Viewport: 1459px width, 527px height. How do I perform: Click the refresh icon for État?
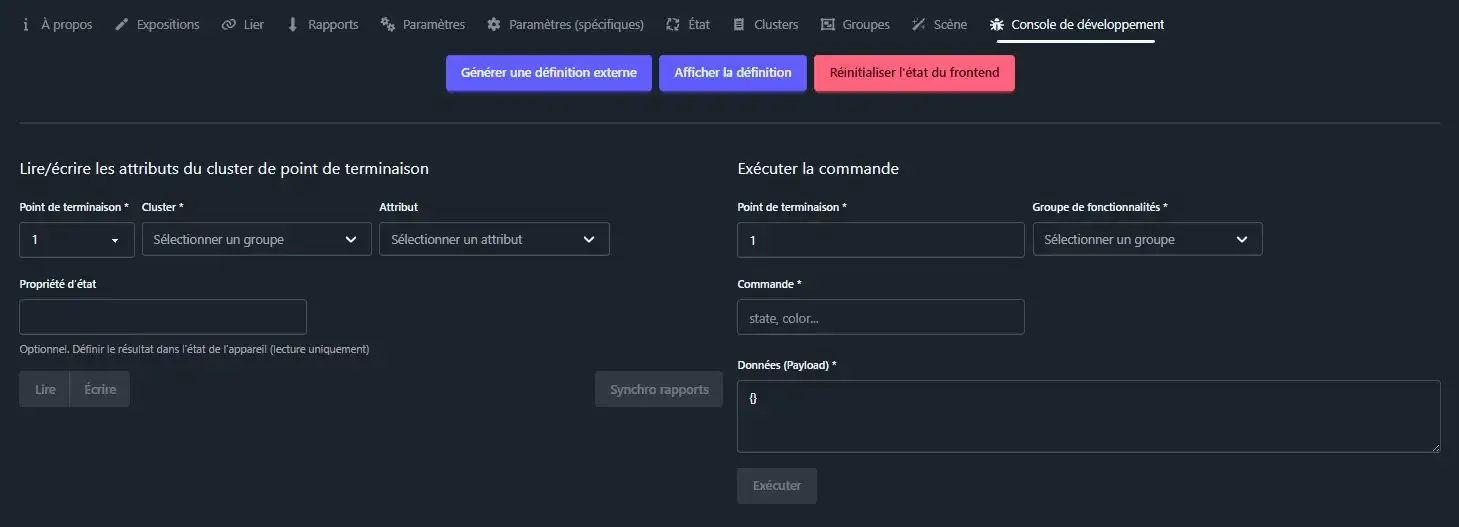[673, 25]
